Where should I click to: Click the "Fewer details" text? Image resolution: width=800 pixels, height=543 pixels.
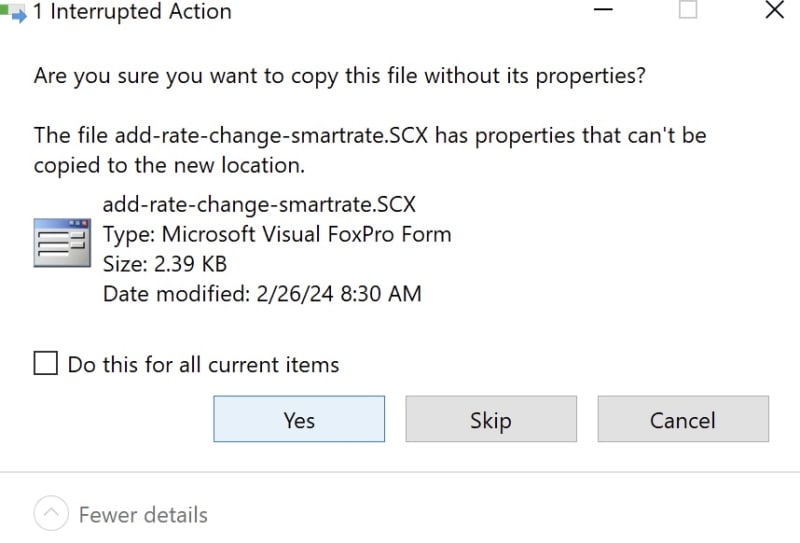pos(143,514)
